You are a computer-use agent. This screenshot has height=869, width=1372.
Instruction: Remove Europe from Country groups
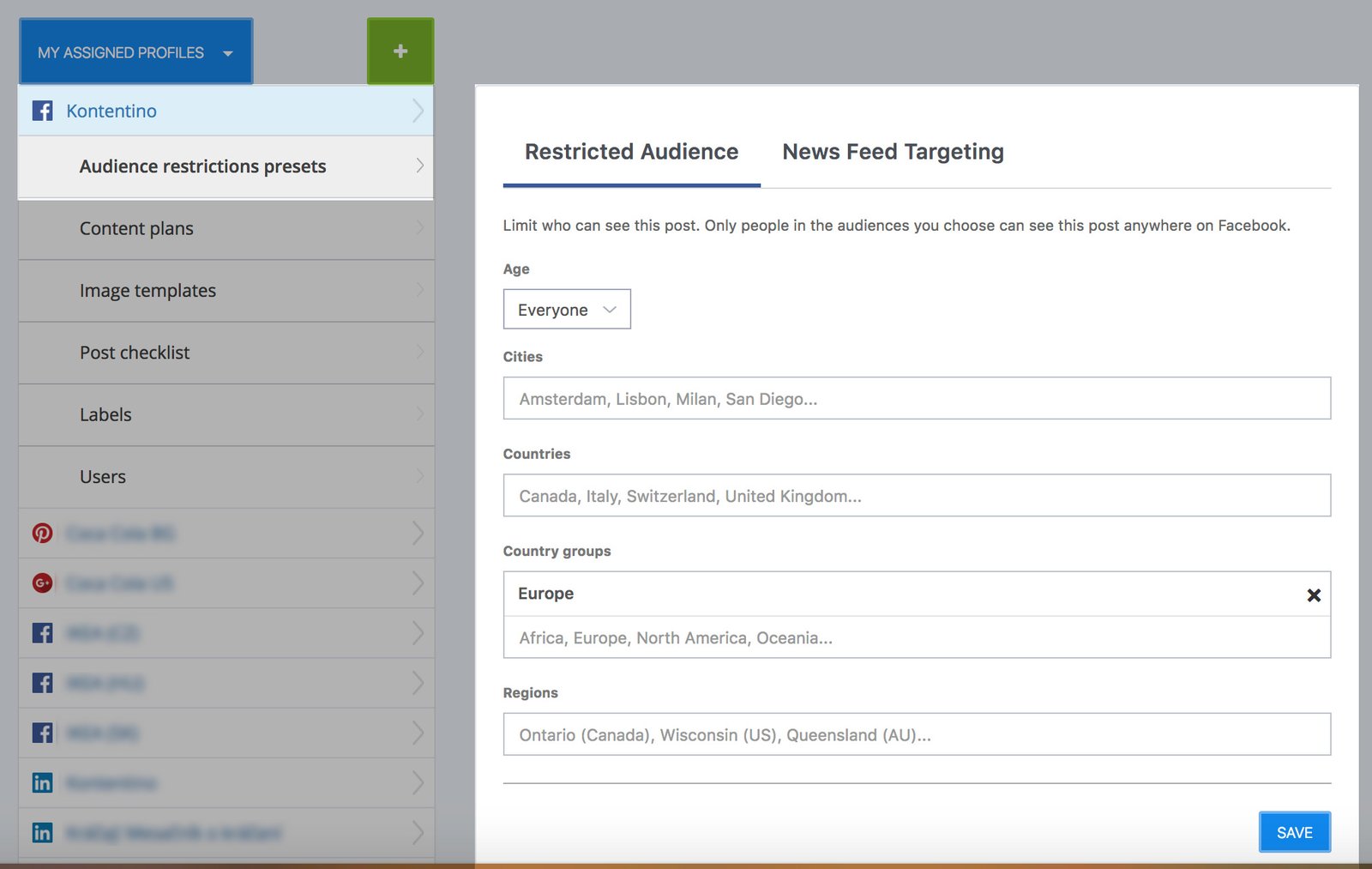(1313, 594)
